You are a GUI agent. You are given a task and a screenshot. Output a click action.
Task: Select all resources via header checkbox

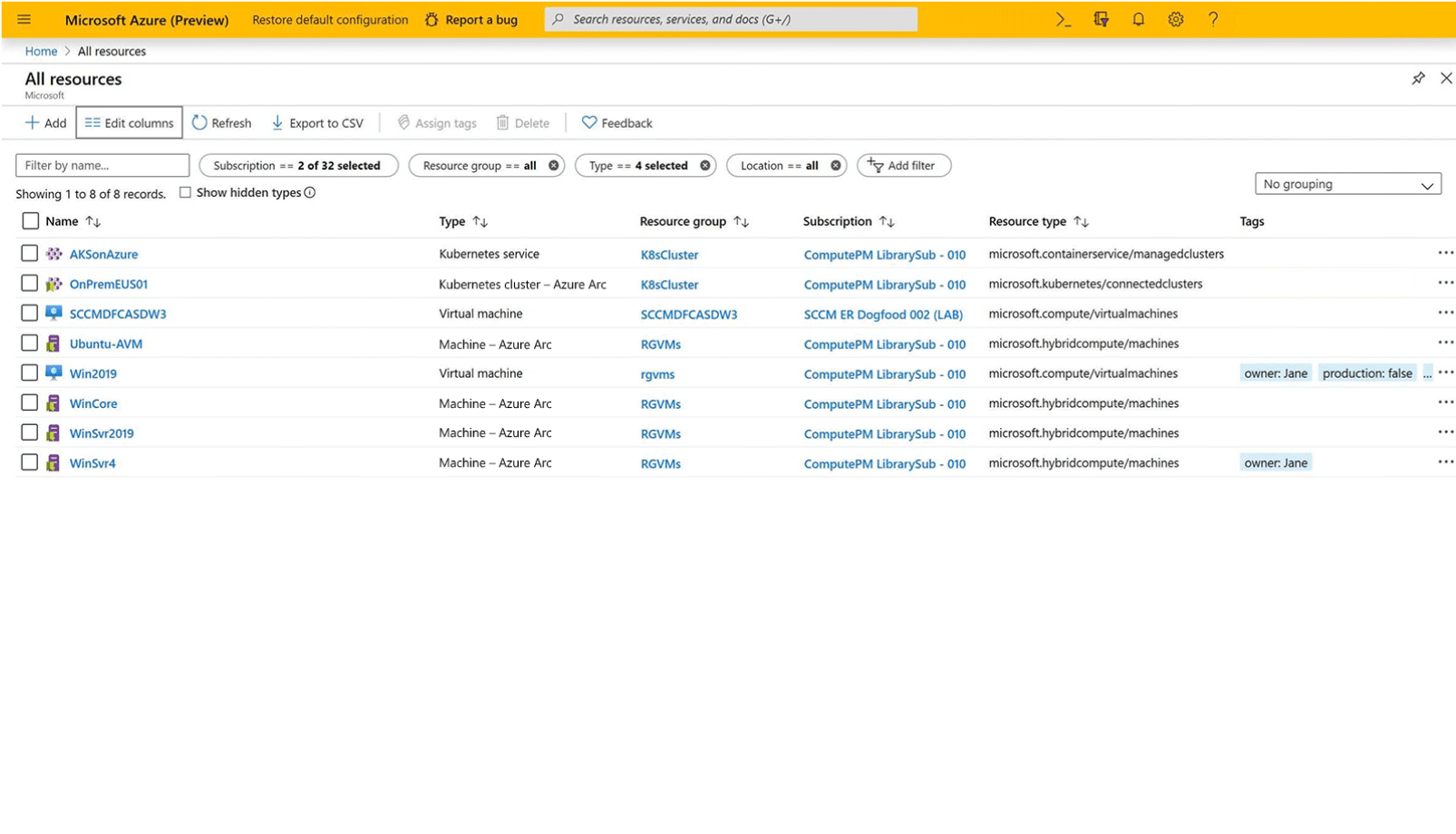tap(30, 220)
